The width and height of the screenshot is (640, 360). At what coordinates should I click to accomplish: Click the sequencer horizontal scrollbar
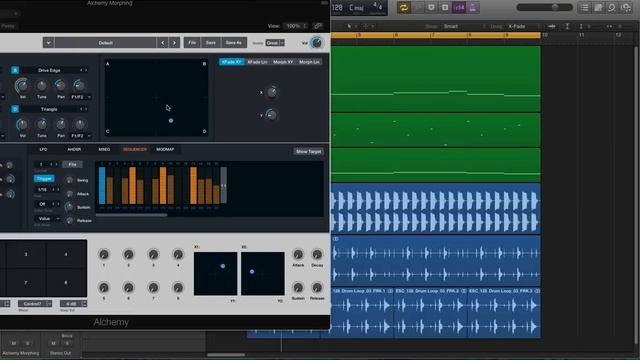[131, 215]
